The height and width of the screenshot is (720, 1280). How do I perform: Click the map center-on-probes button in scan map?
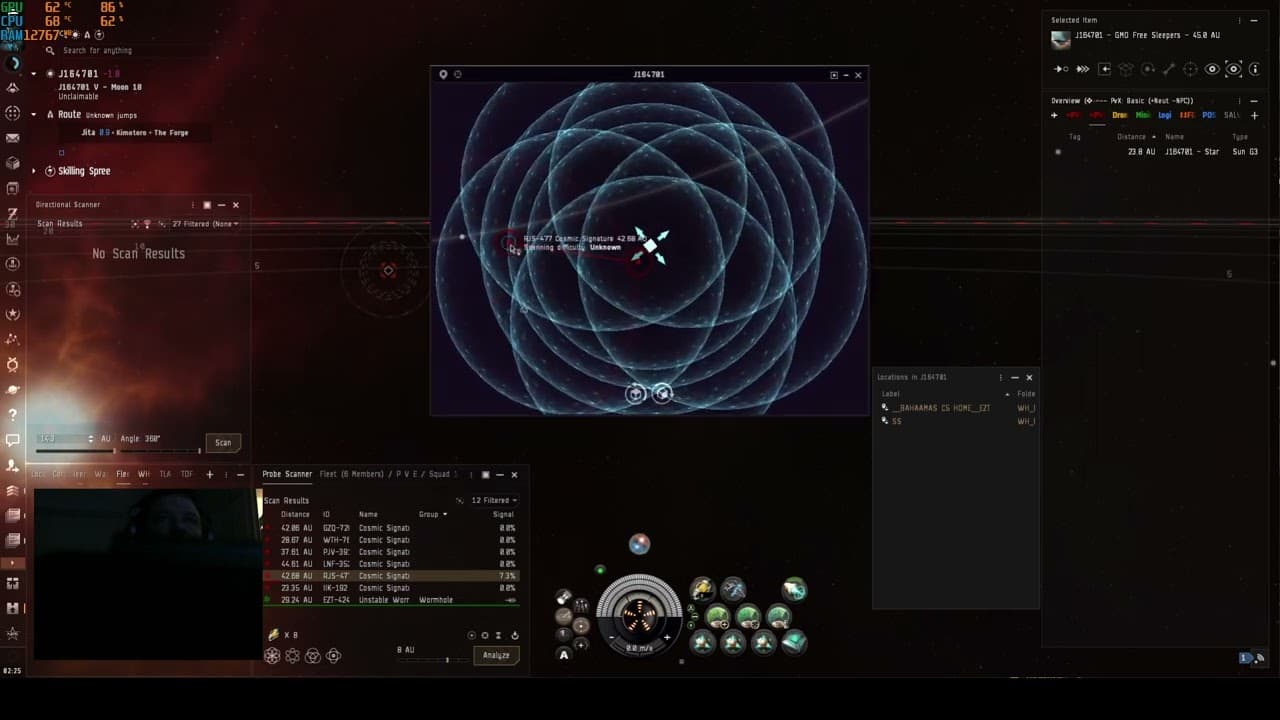pyautogui.click(x=662, y=393)
